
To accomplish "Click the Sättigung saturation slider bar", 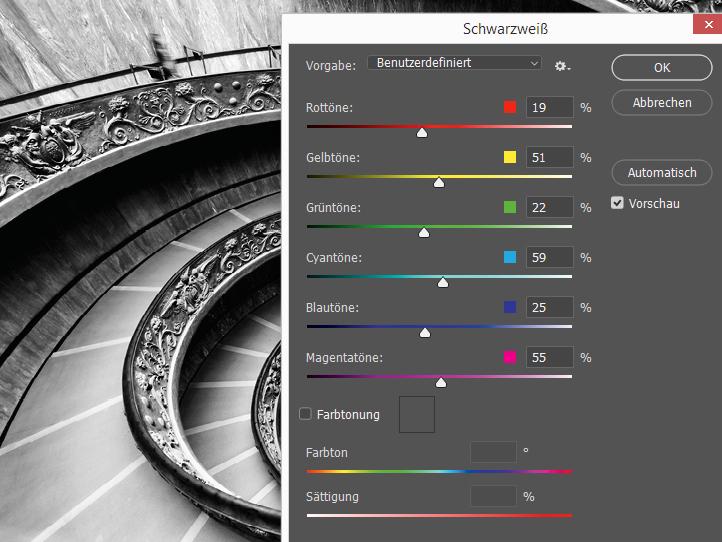I will (439, 515).
